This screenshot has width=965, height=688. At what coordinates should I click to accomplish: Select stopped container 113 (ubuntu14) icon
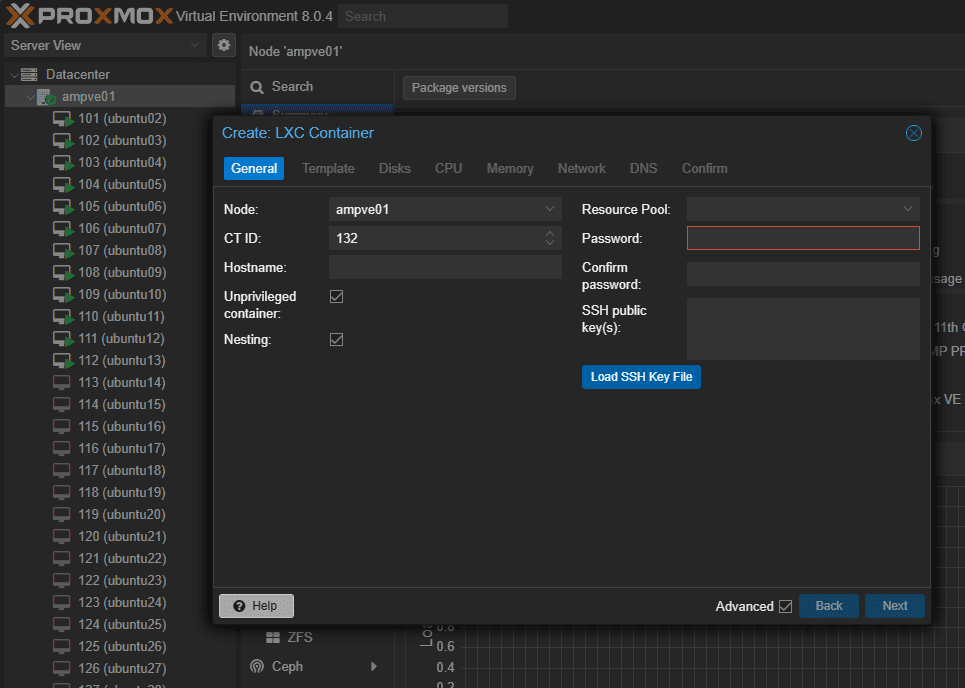click(x=62, y=382)
